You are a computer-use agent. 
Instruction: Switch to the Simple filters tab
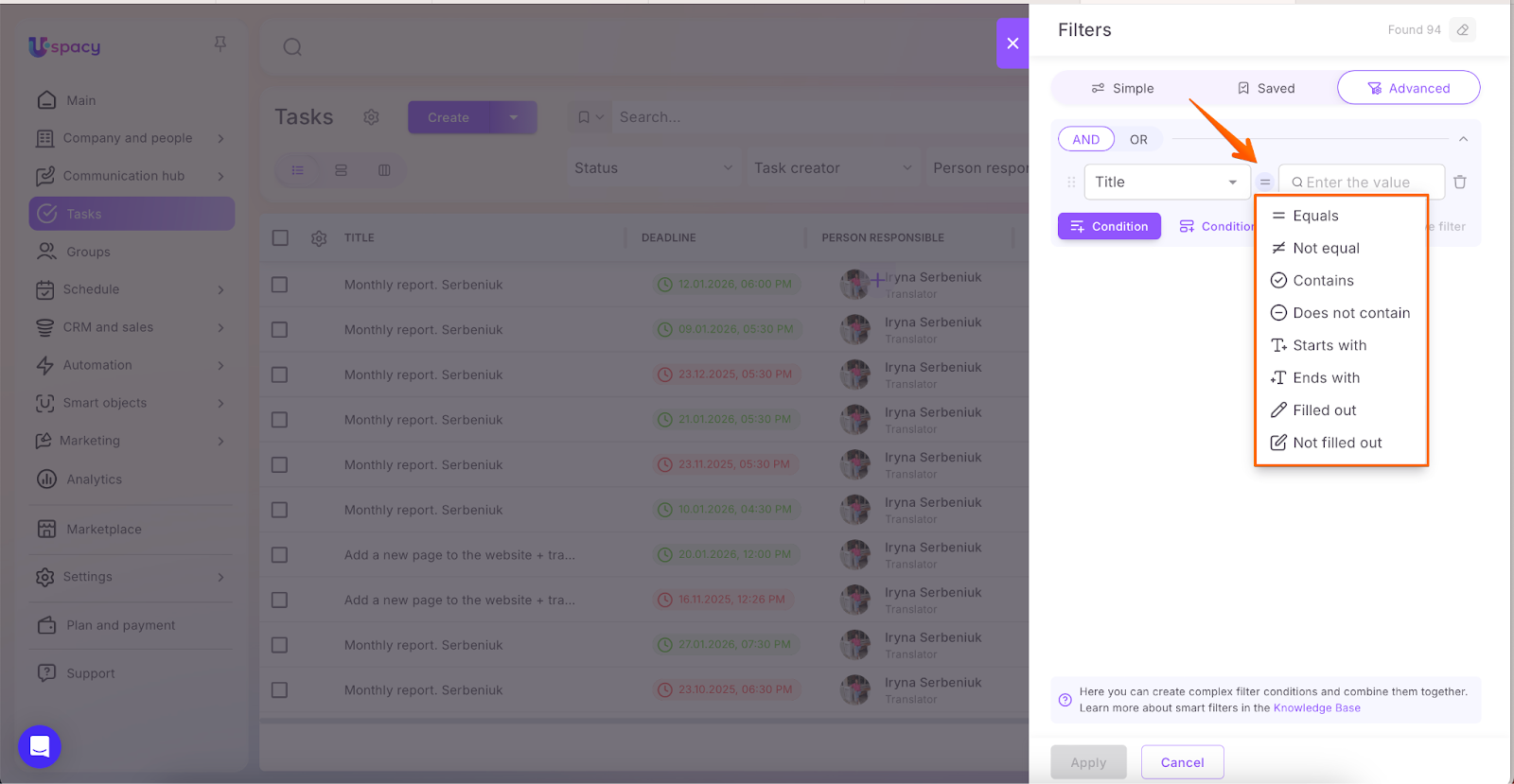pos(1123,89)
